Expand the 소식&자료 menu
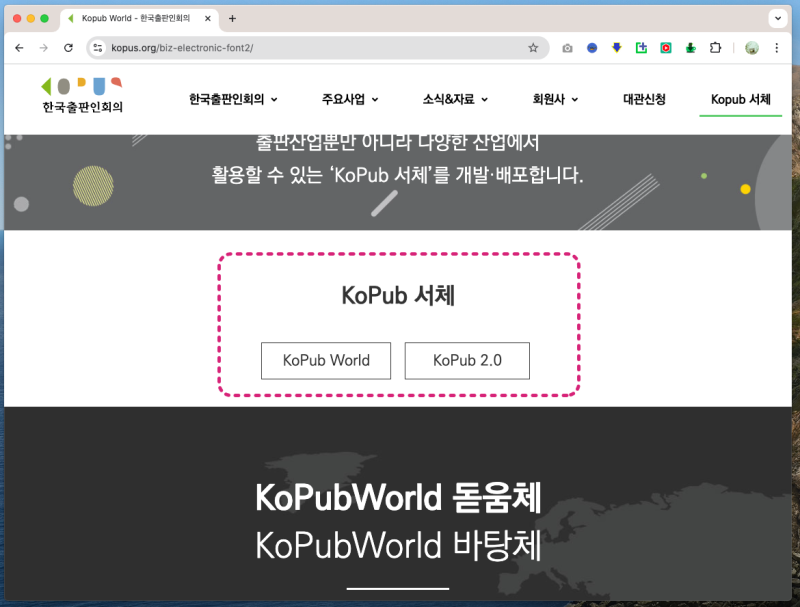The image size is (800, 607). pos(455,99)
